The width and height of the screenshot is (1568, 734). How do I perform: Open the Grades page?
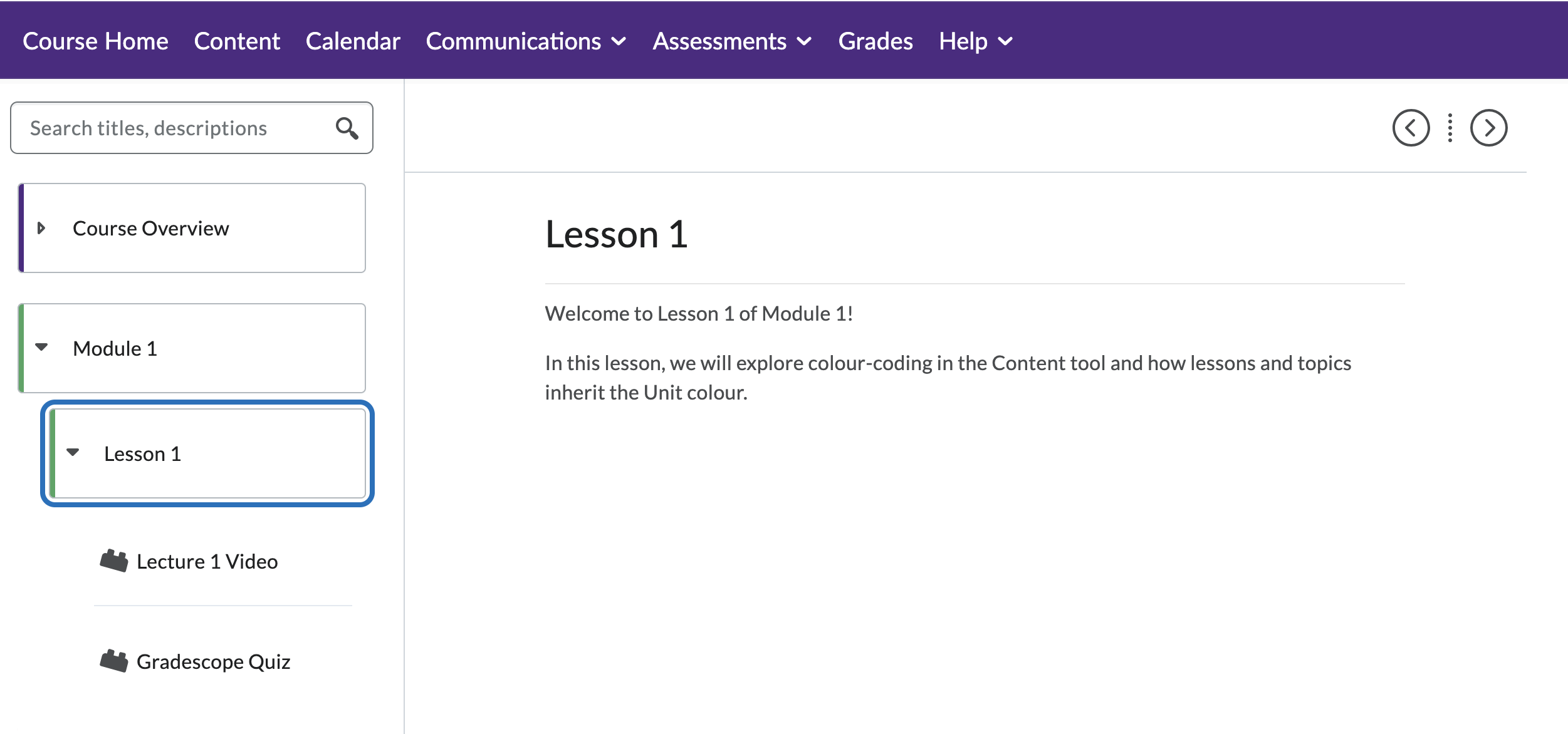tap(875, 41)
